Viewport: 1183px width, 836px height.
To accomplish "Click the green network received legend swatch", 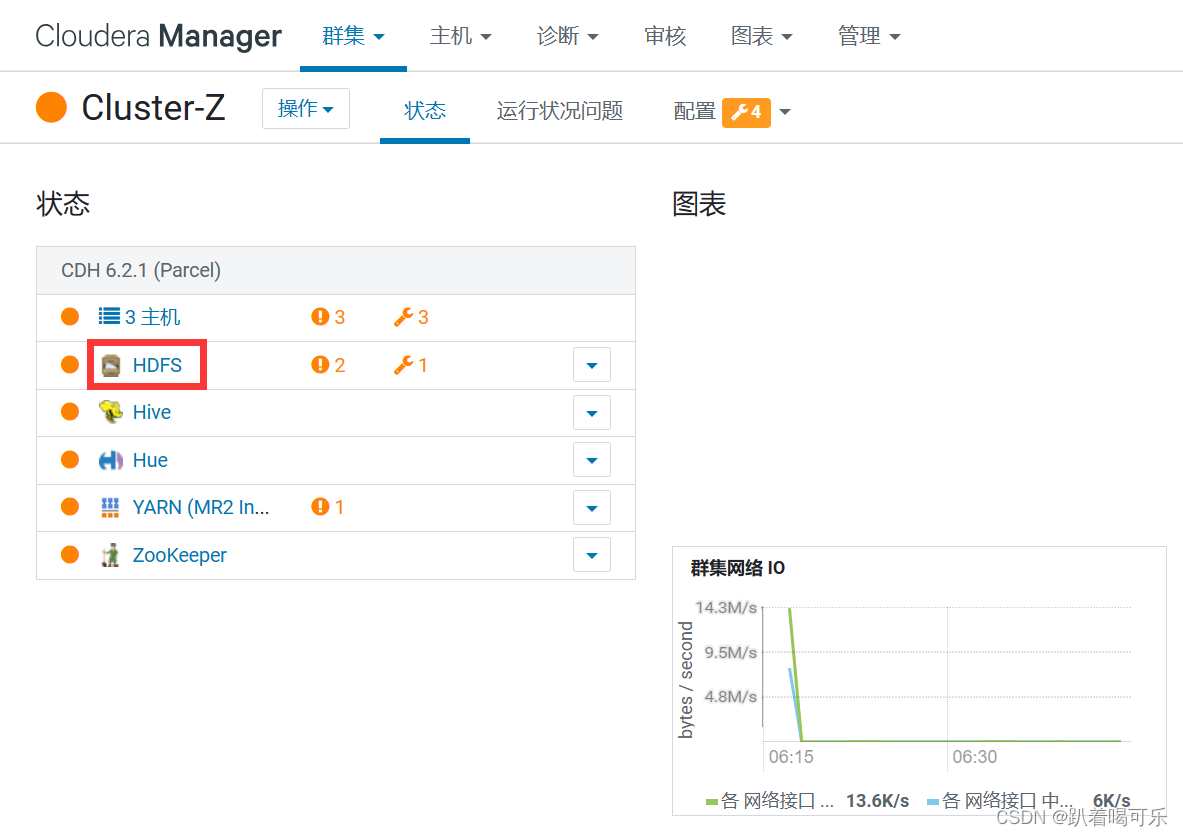I will (711, 802).
